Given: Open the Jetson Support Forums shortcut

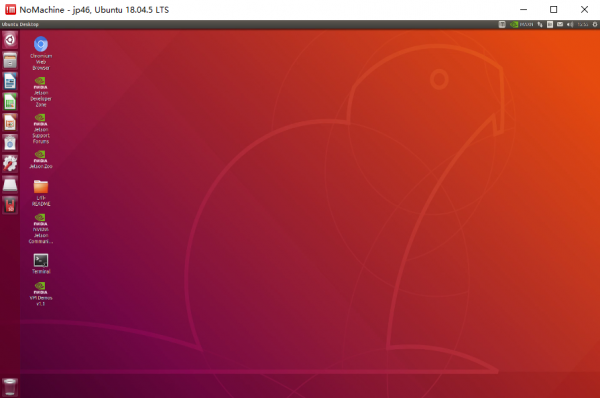Looking at the screenshot, I should [x=41, y=129].
